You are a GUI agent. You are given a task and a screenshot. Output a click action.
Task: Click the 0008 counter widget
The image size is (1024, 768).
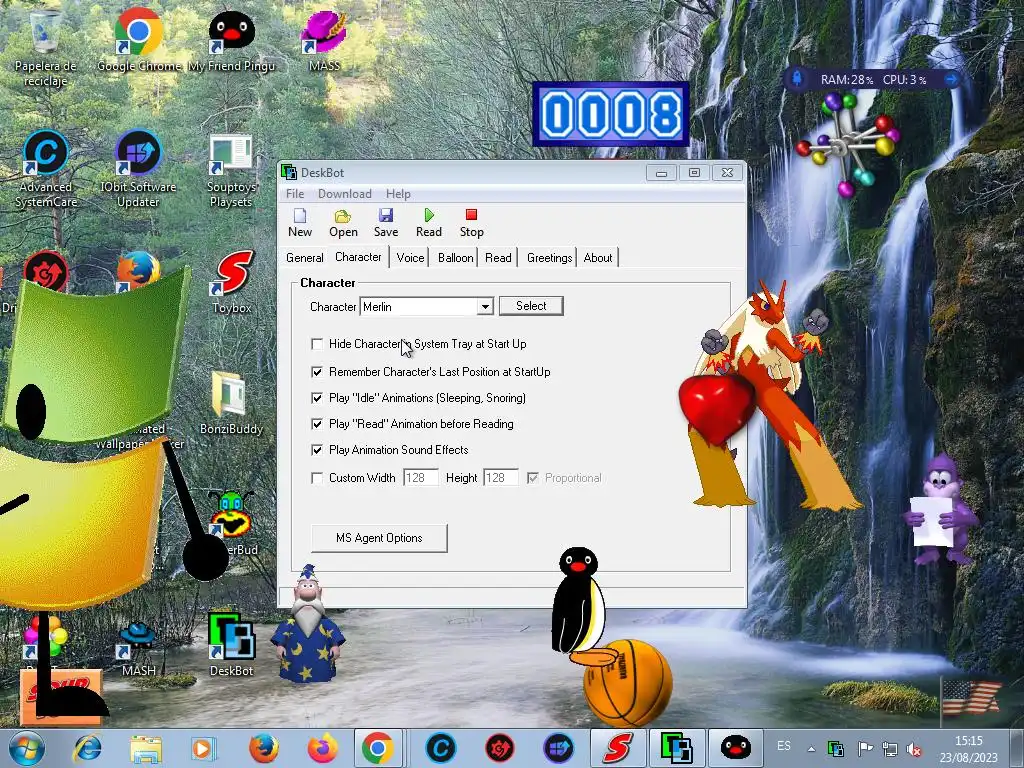point(611,114)
